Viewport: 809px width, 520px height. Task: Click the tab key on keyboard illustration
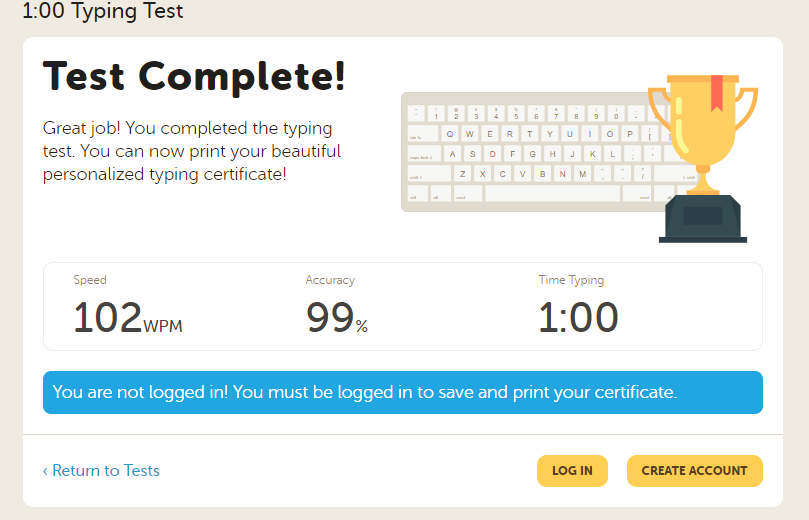[421, 134]
